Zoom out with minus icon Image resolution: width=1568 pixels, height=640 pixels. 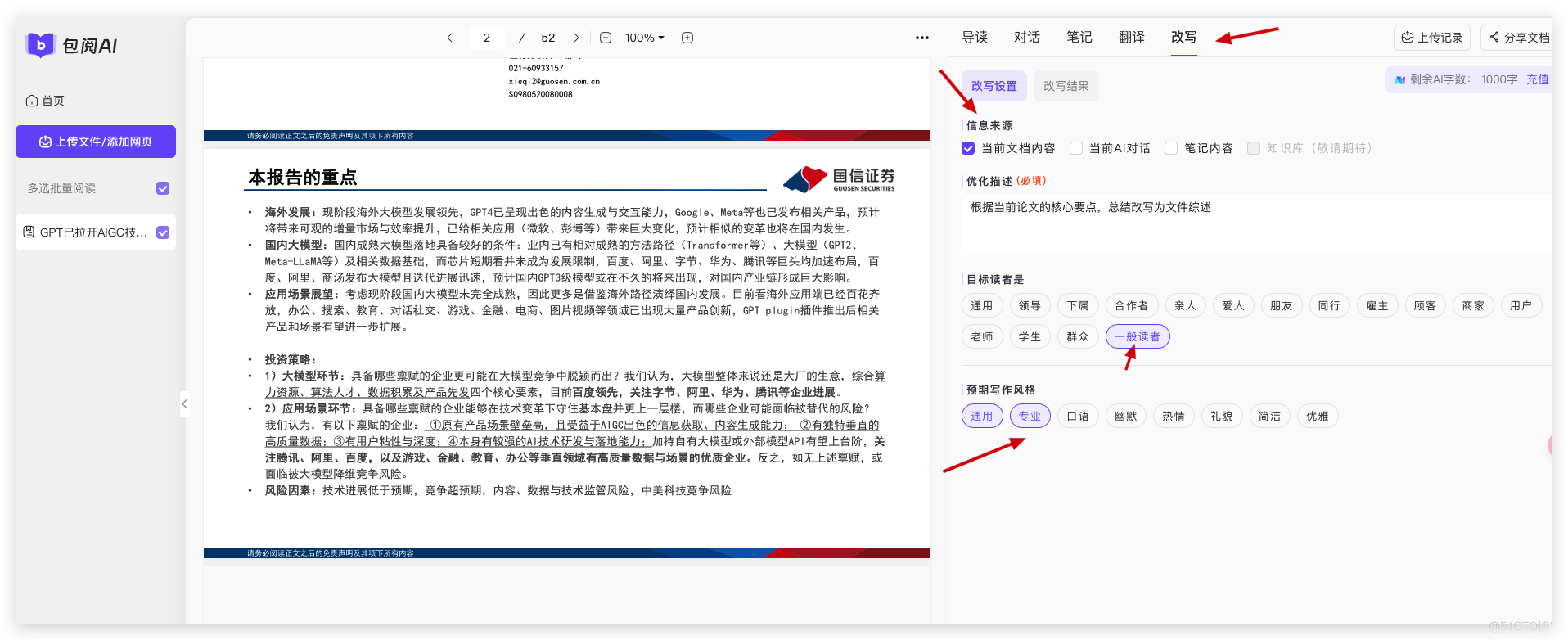[606, 38]
